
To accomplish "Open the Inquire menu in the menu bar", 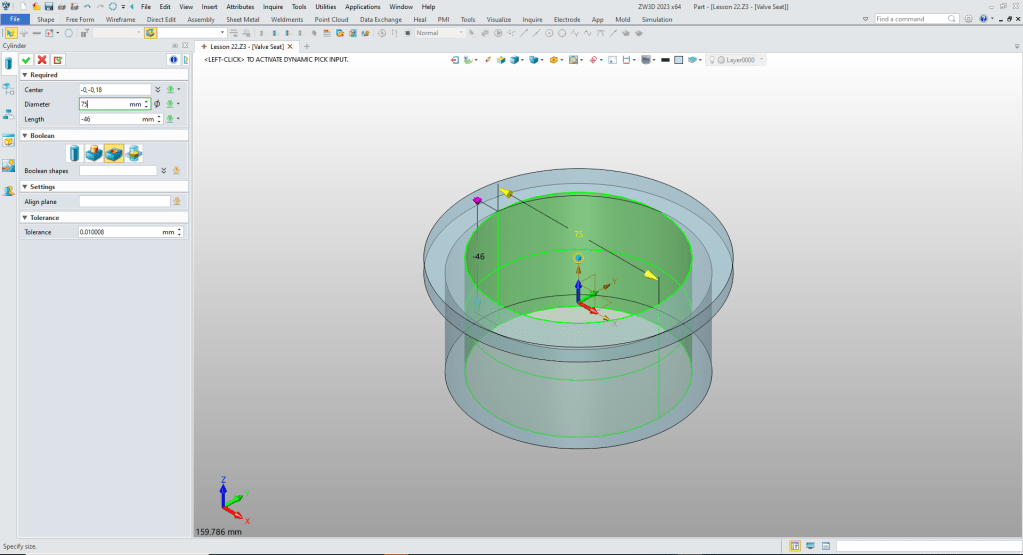I will click(273, 7).
